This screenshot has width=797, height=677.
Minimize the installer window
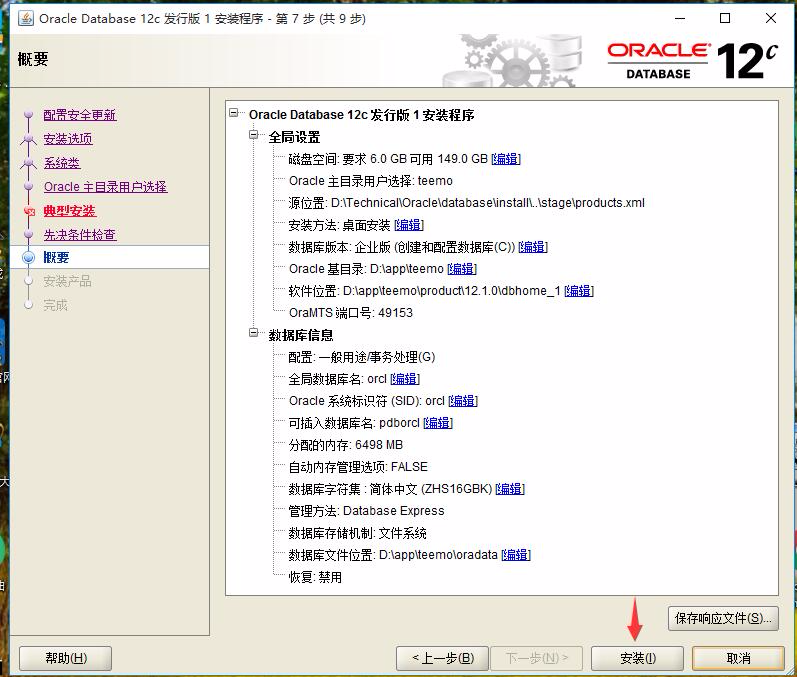680,18
